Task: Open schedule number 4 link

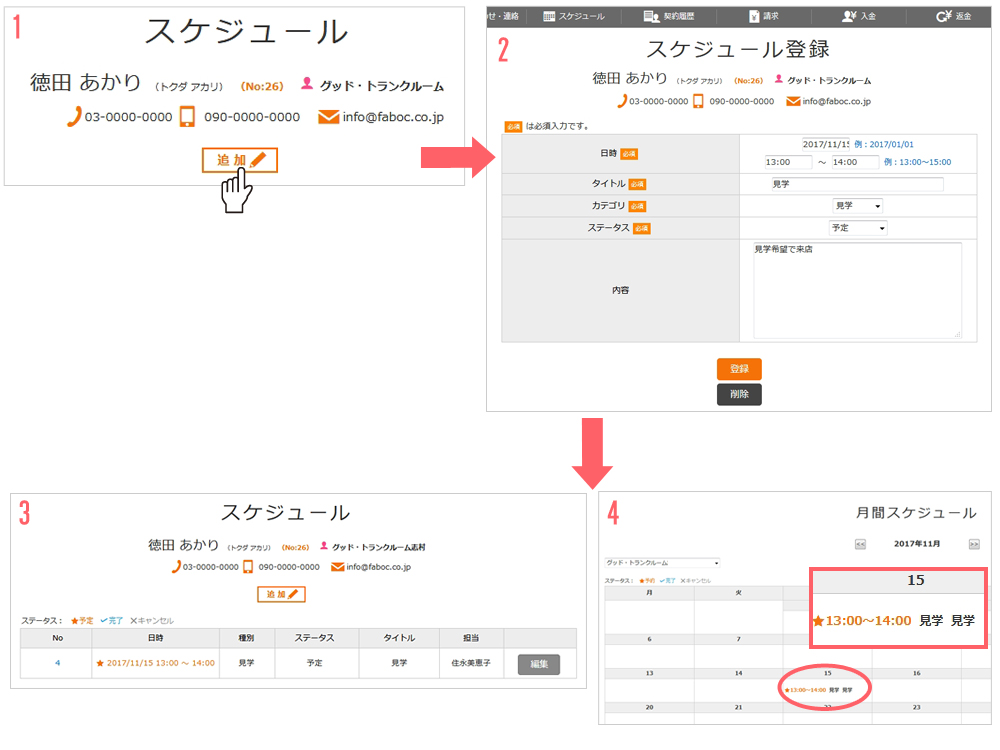Action: (57, 663)
